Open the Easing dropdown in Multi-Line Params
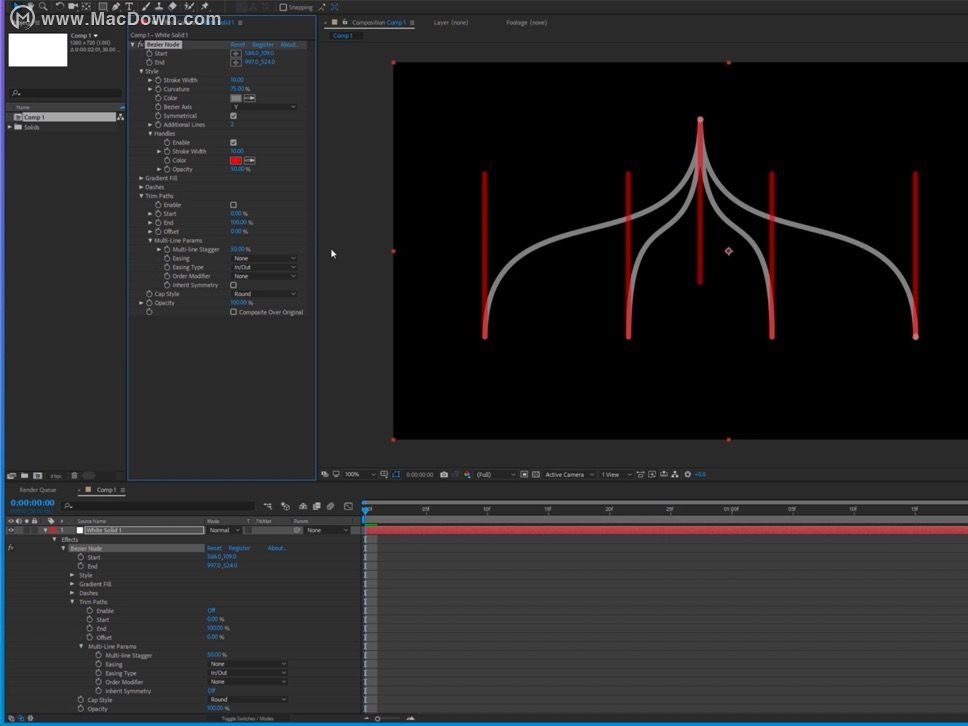968x726 pixels. [x=263, y=258]
